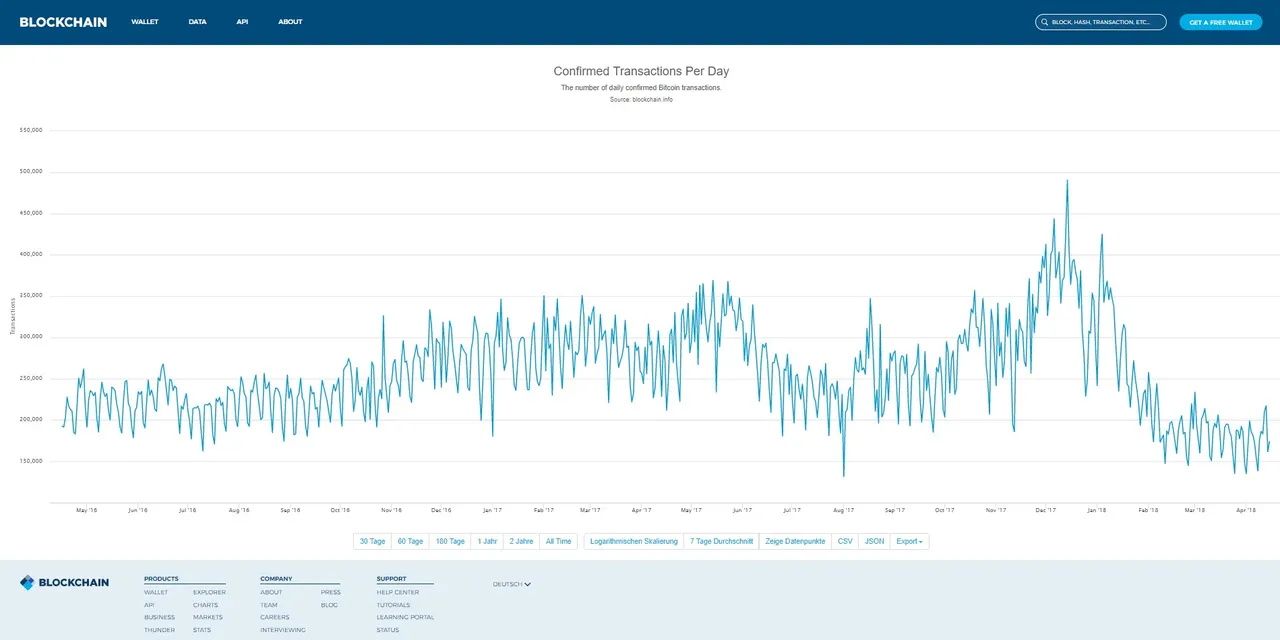Open footer Interviewing link
This screenshot has height=640, width=1280.
283,630
